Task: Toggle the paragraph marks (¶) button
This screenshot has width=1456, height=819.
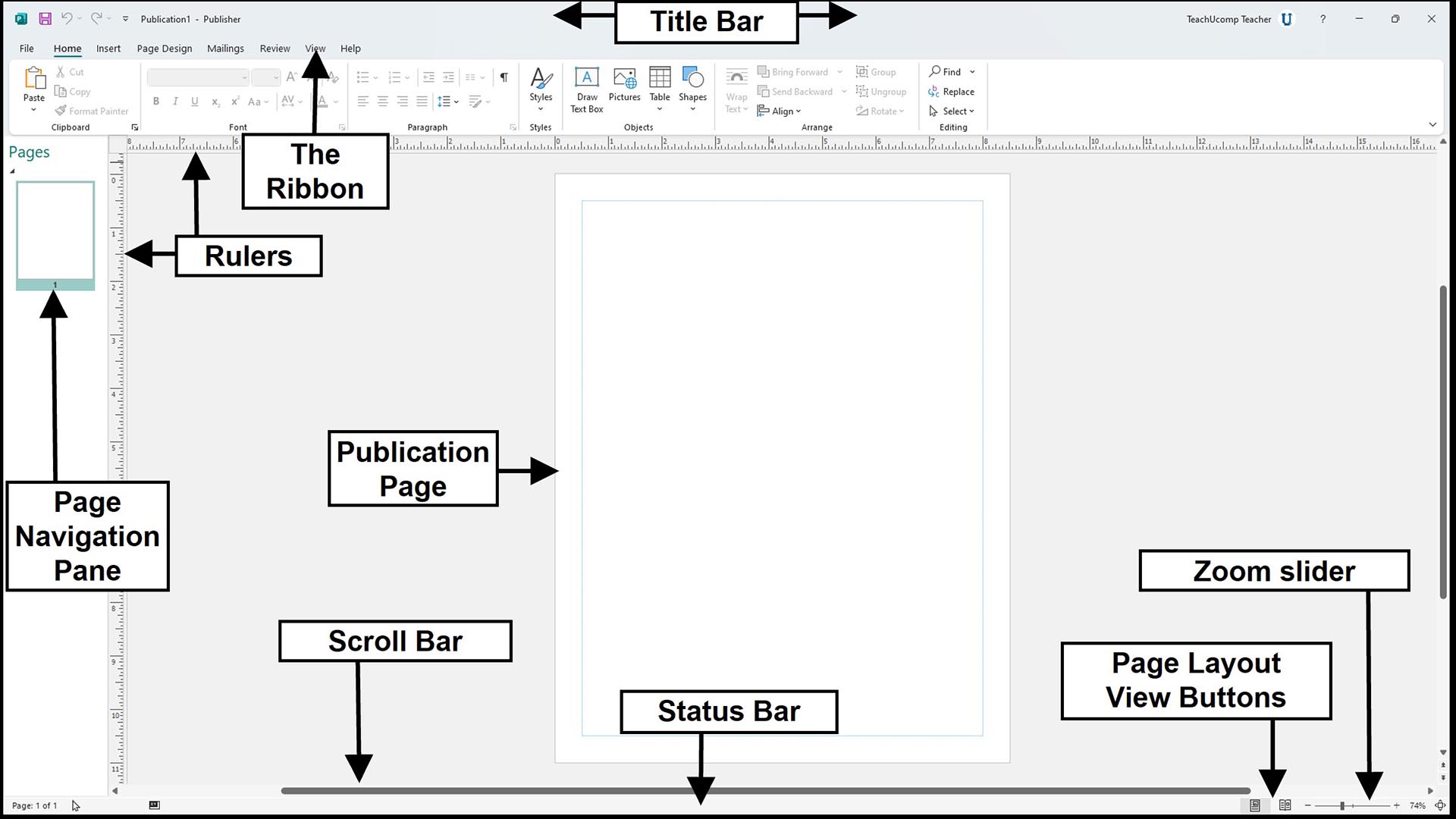Action: pyautogui.click(x=504, y=77)
